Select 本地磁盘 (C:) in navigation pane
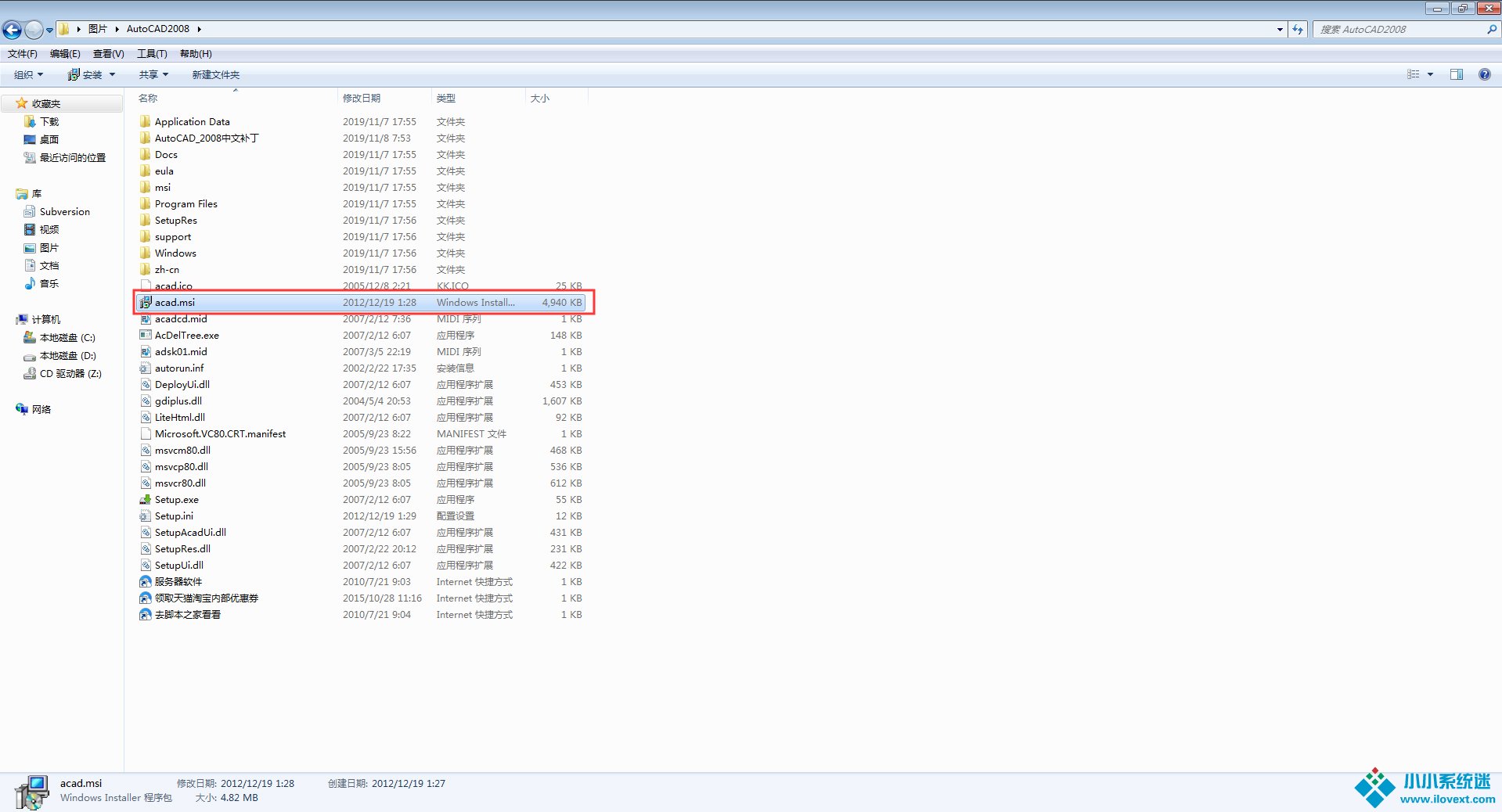The width and height of the screenshot is (1502, 812). (x=67, y=338)
